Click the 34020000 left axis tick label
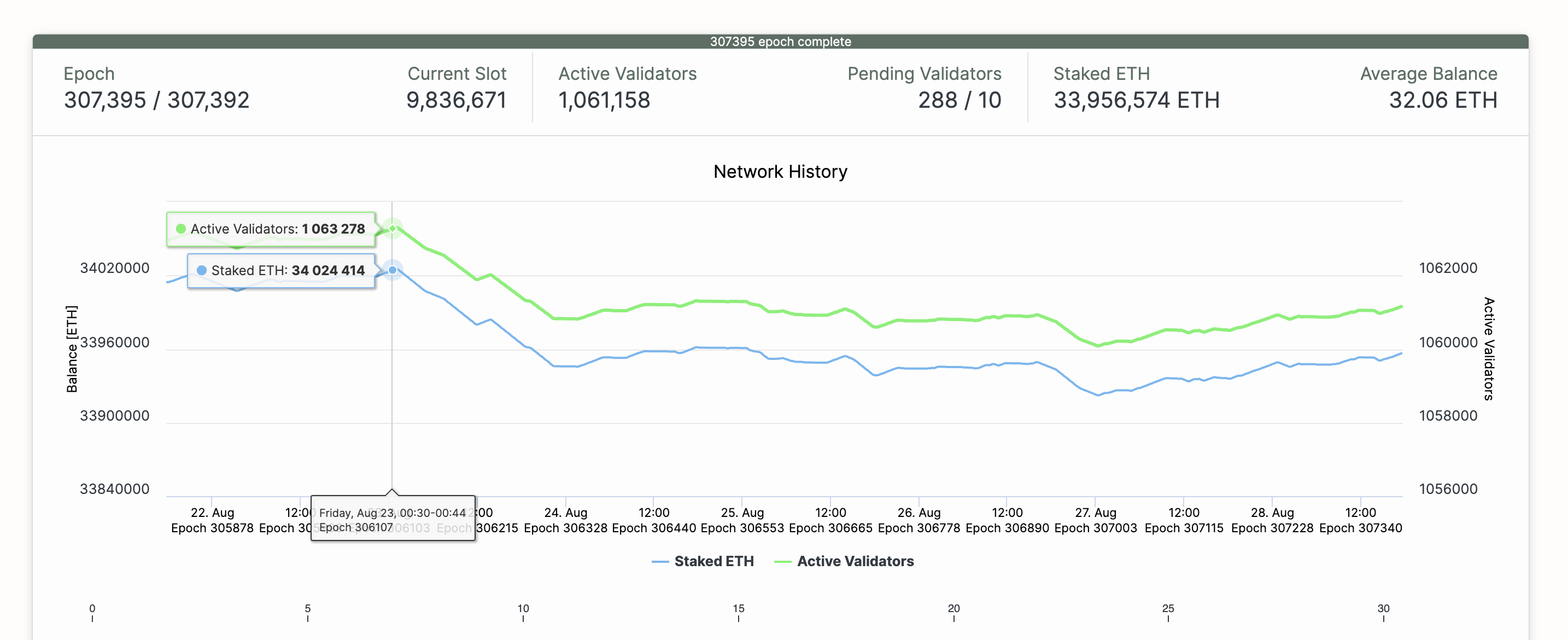This screenshot has width=1568, height=640. pyautogui.click(x=114, y=268)
